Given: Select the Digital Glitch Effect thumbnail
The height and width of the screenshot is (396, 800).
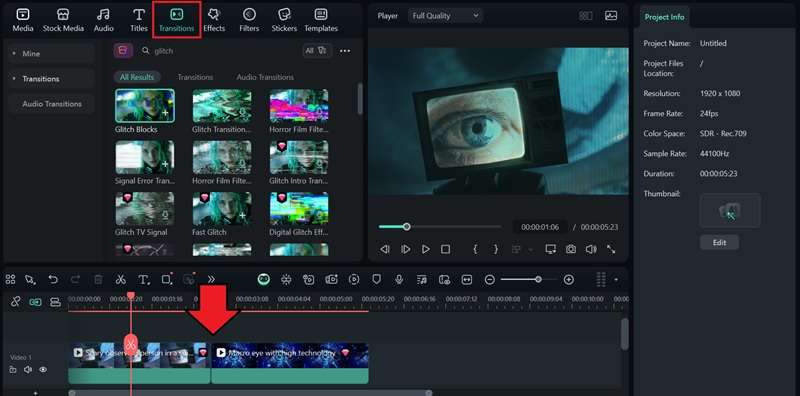Looking at the screenshot, I should coord(299,209).
